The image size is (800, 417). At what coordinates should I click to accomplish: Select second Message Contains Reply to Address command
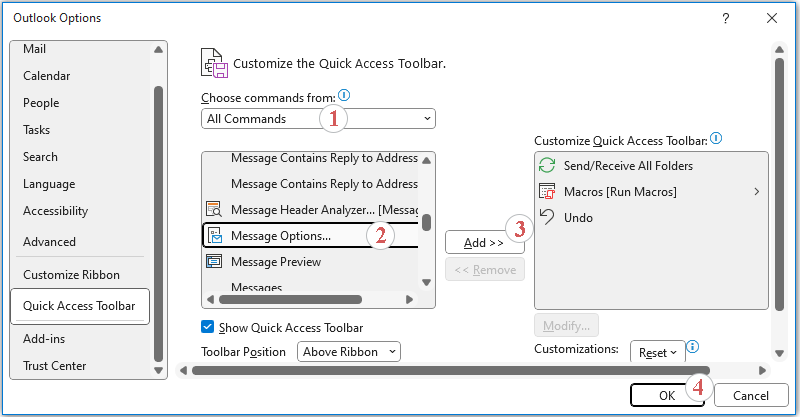[324, 184]
